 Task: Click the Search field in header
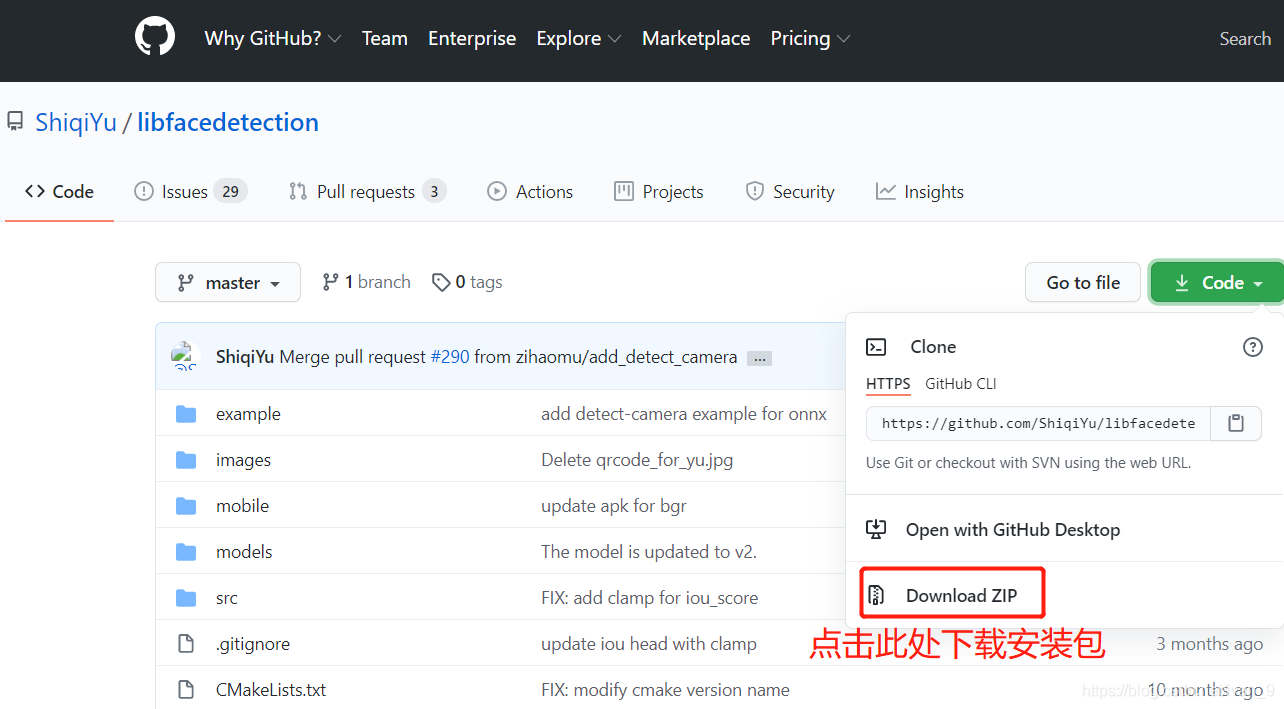(1245, 39)
